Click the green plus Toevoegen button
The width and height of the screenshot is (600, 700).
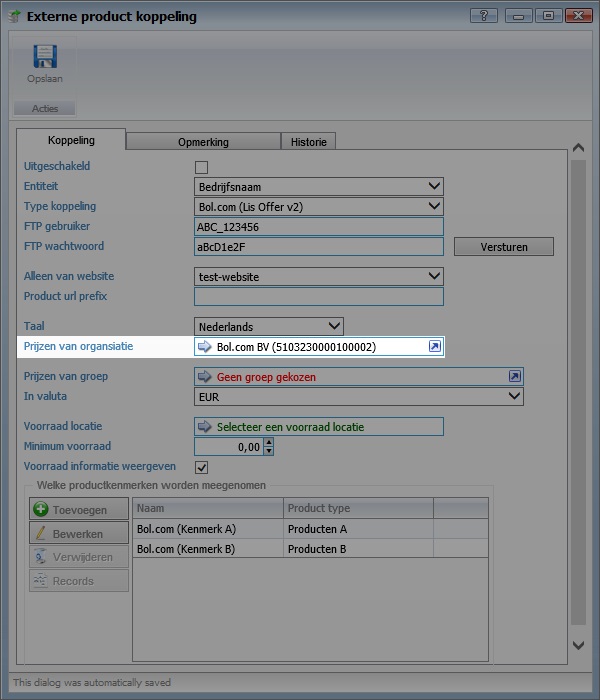coord(79,510)
